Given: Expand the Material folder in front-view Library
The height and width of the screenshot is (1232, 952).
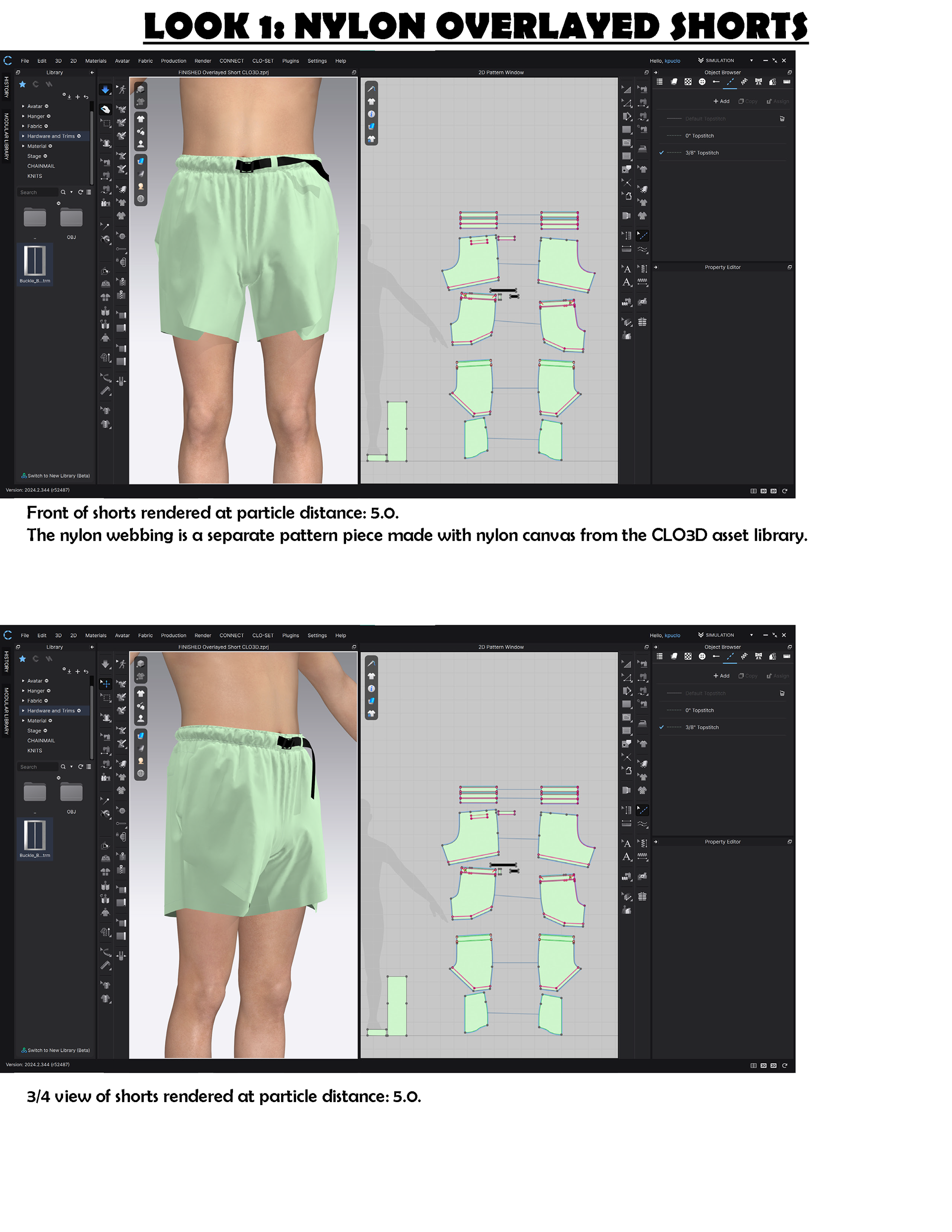Looking at the screenshot, I should point(23,146).
